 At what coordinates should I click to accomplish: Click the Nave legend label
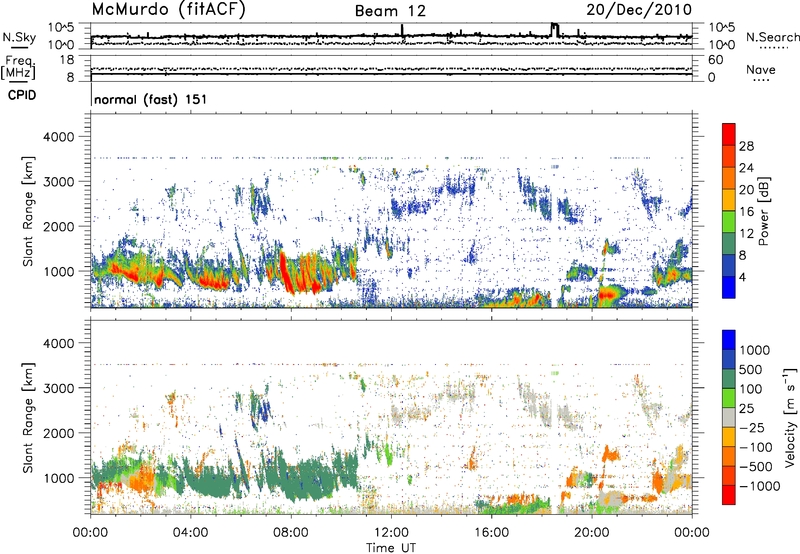coord(761,69)
